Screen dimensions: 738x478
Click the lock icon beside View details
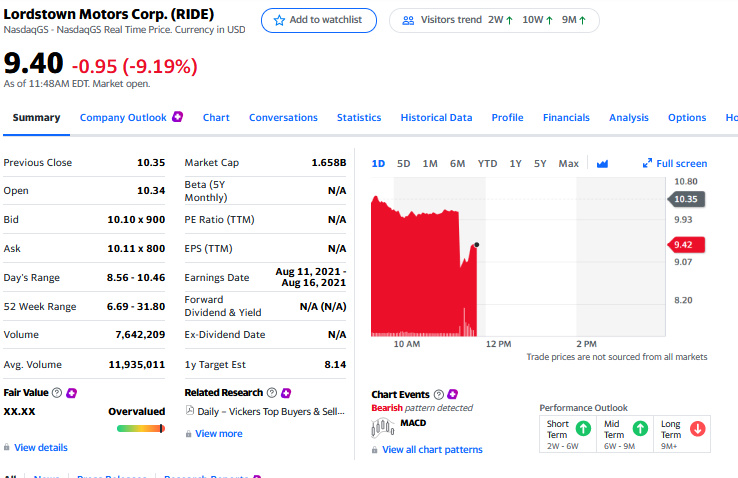coord(7,447)
